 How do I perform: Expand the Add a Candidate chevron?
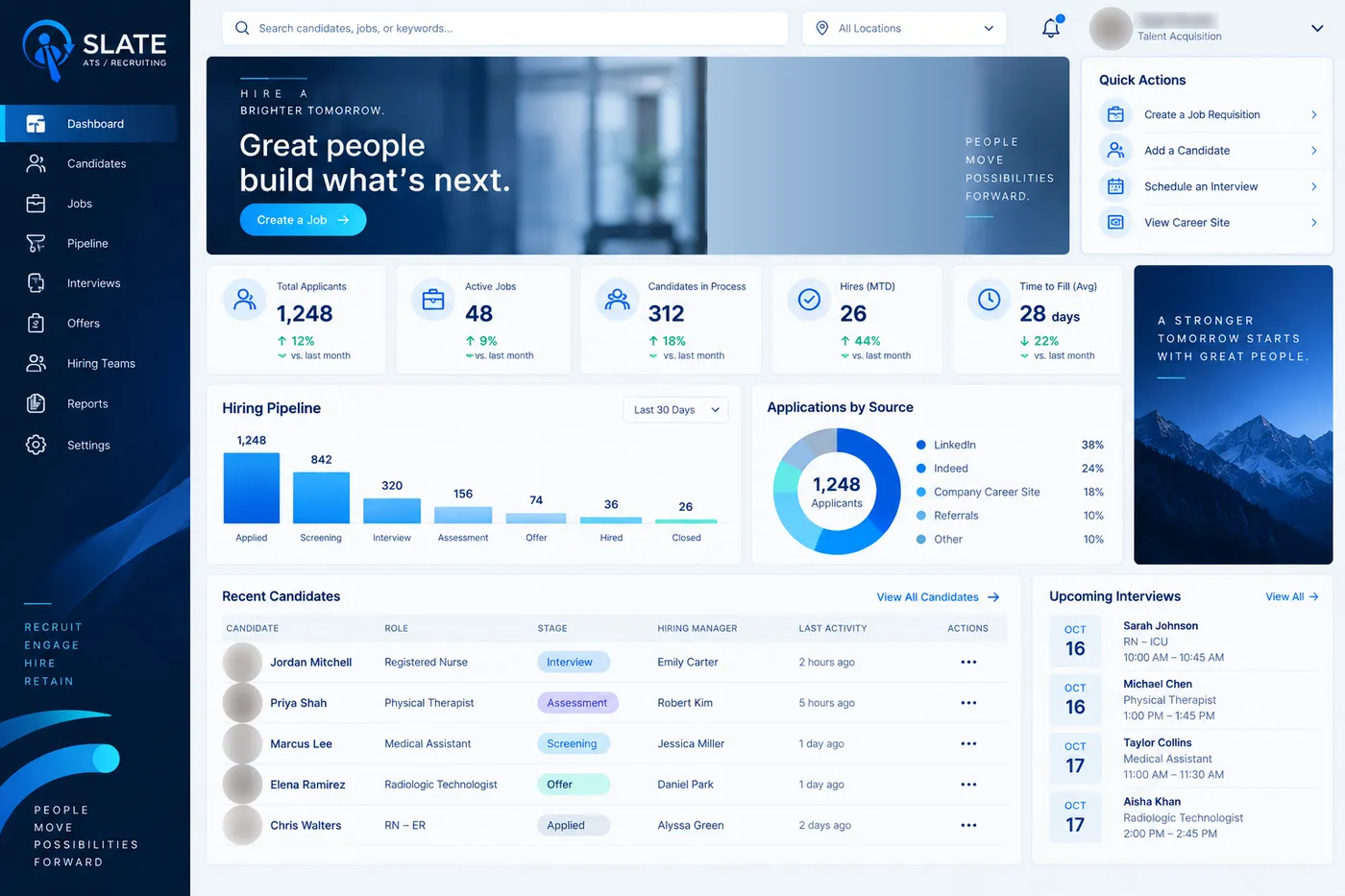(1314, 151)
